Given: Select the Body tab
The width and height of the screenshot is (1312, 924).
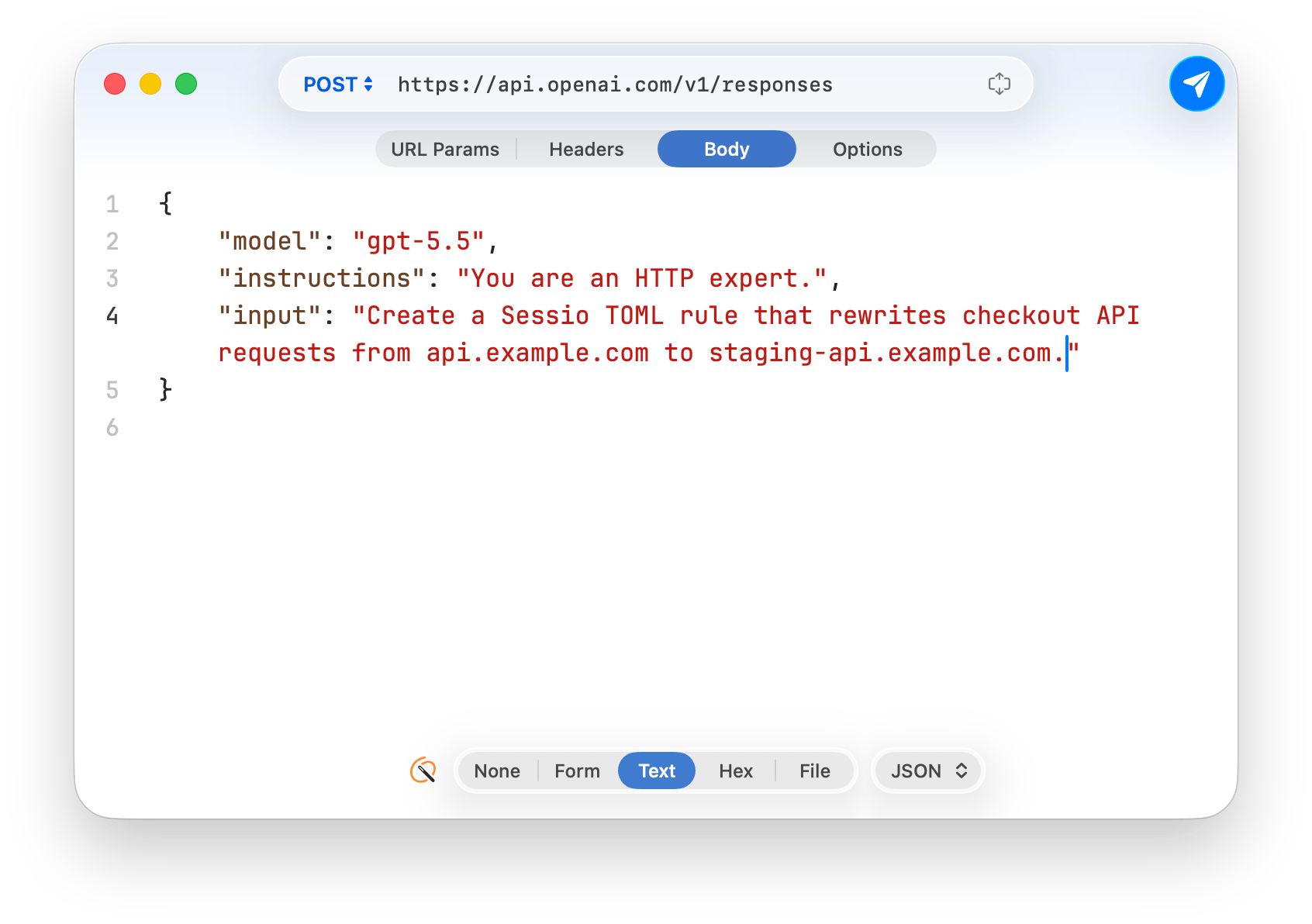Looking at the screenshot, I should point(727,149).
